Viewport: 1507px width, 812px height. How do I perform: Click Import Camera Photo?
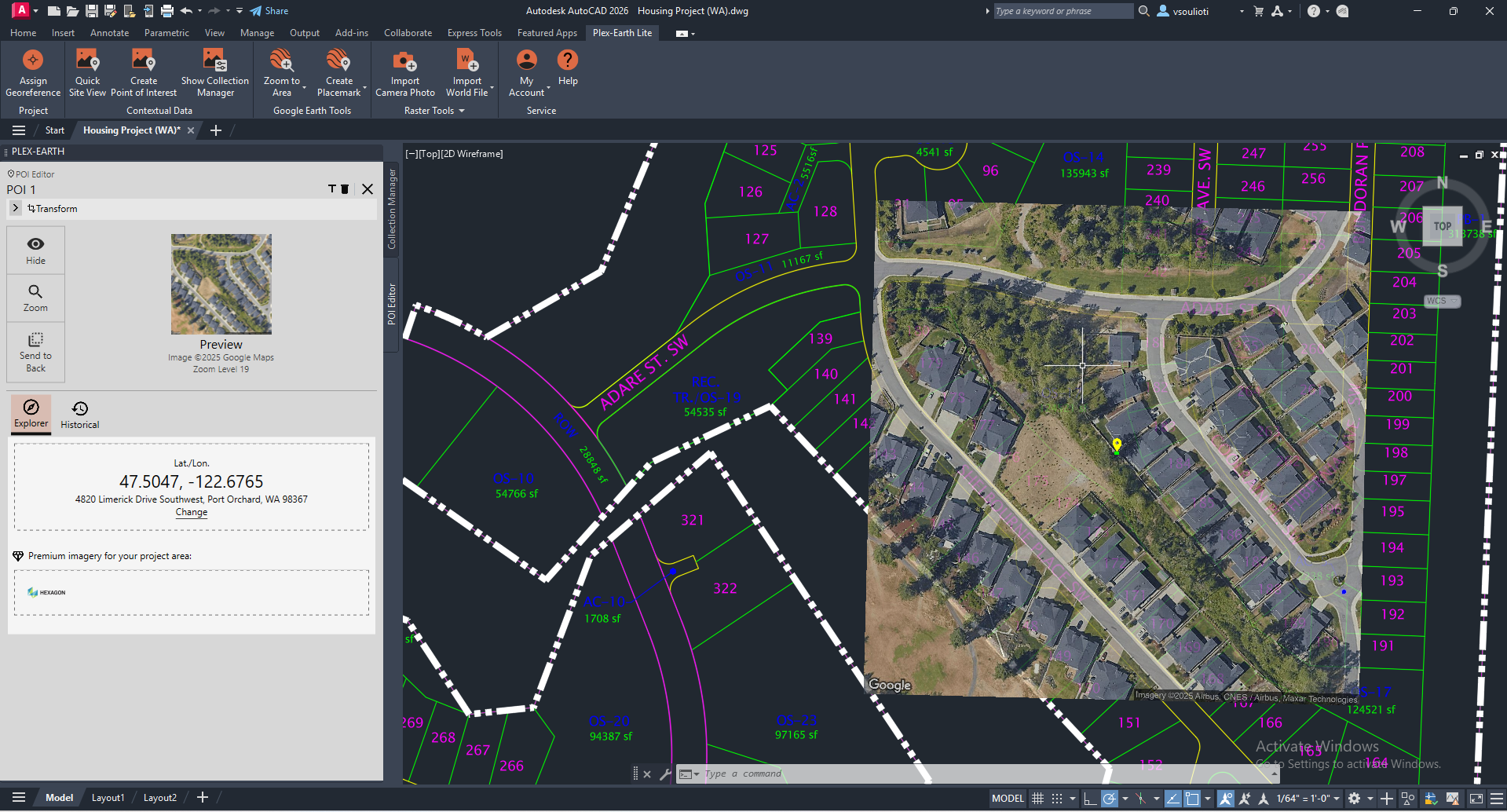tap(405, 73)
